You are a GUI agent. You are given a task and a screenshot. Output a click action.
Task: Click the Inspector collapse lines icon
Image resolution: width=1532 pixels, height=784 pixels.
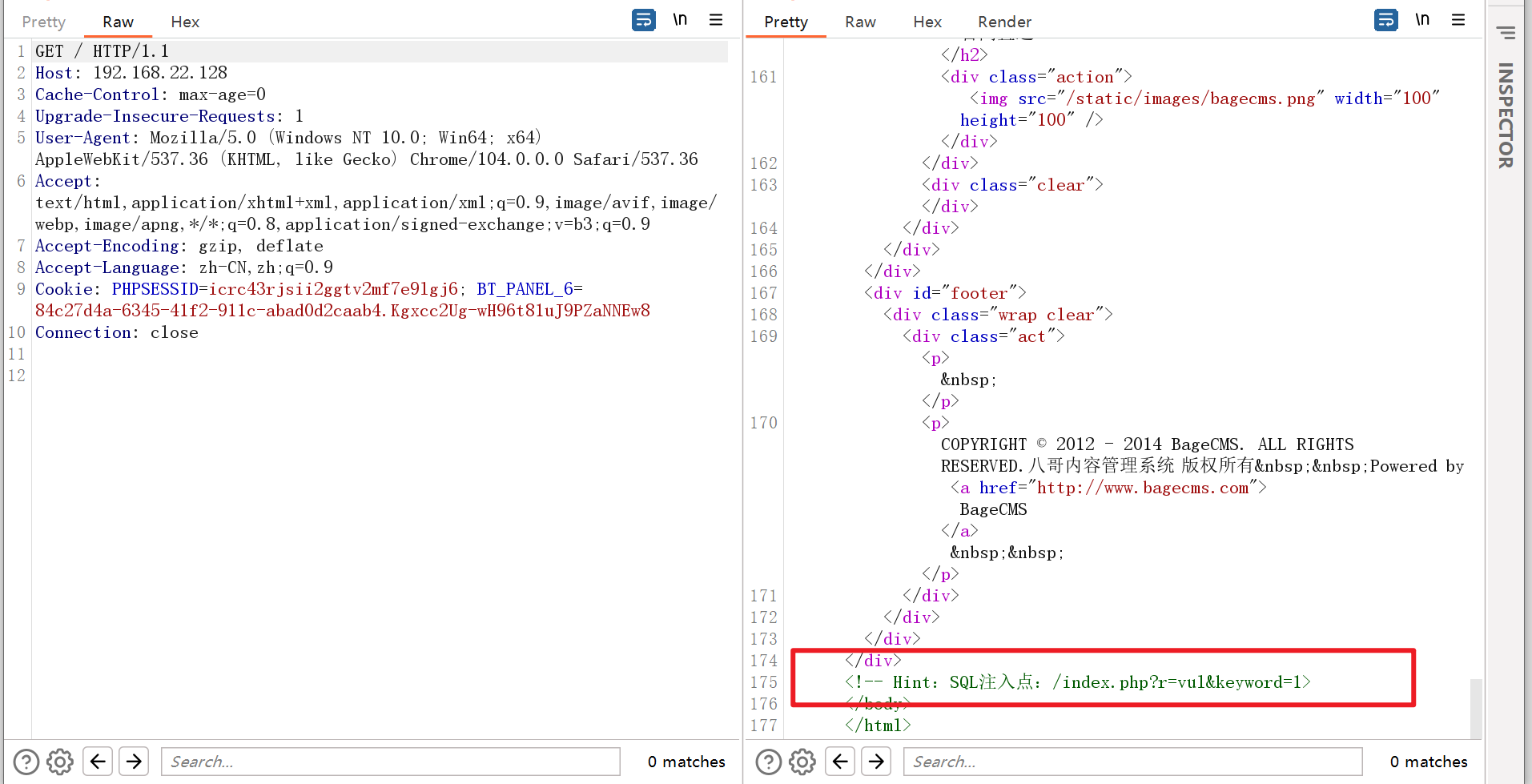(x=1506, y=33)
